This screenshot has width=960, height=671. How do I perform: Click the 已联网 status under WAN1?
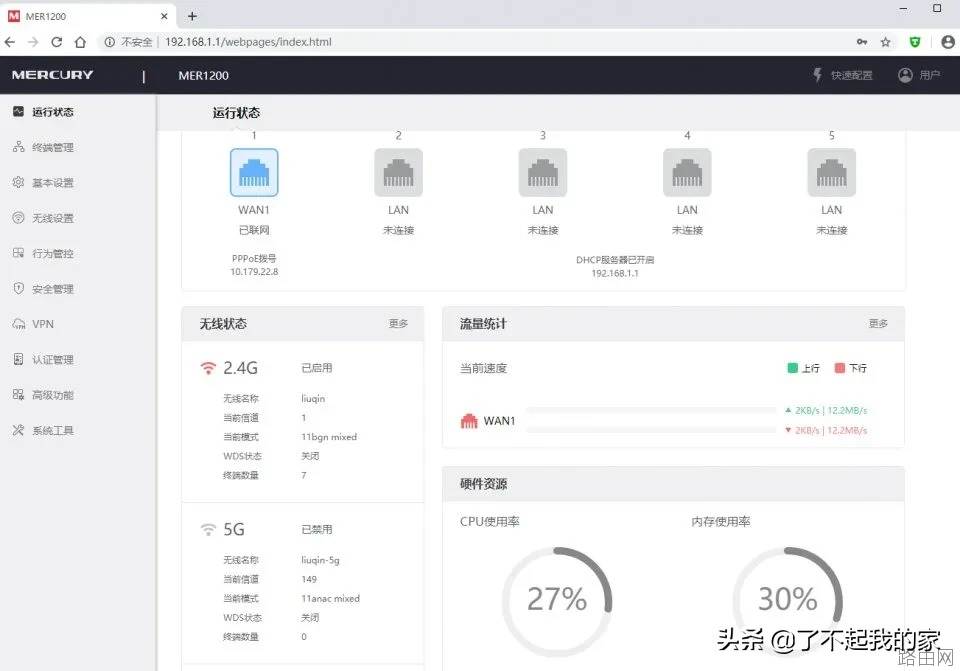(x=254, y=230)
